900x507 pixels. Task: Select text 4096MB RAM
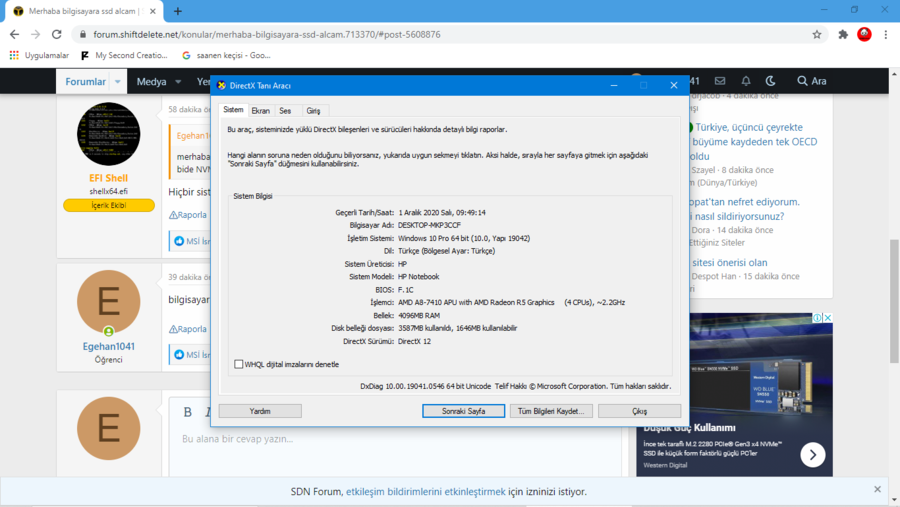tap(419, 315)
